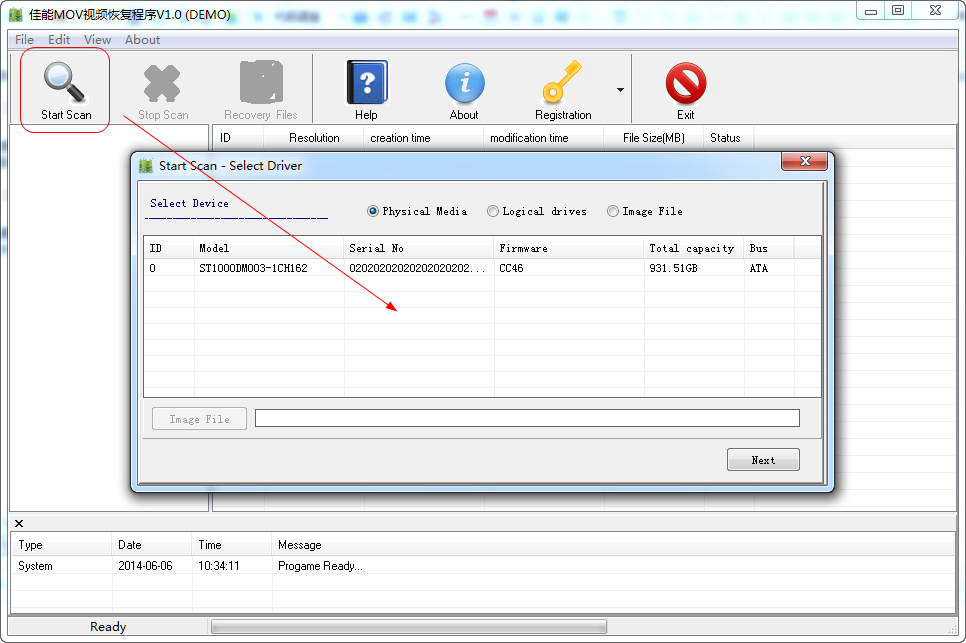966x643 pixels.
Task: Click the ATA bus cell
Action: (758, 268)
